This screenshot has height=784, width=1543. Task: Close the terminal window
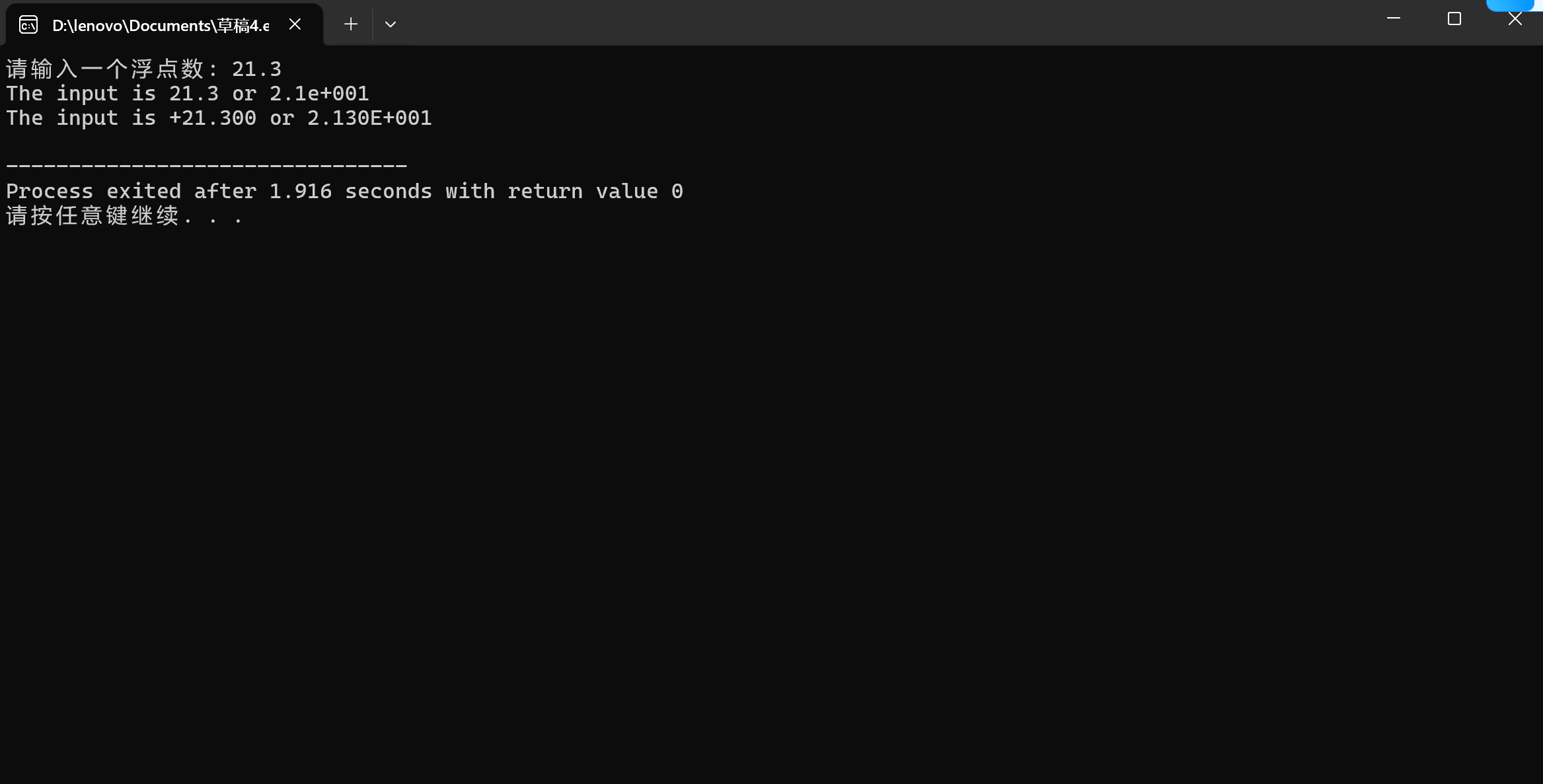coord(1515,18)
